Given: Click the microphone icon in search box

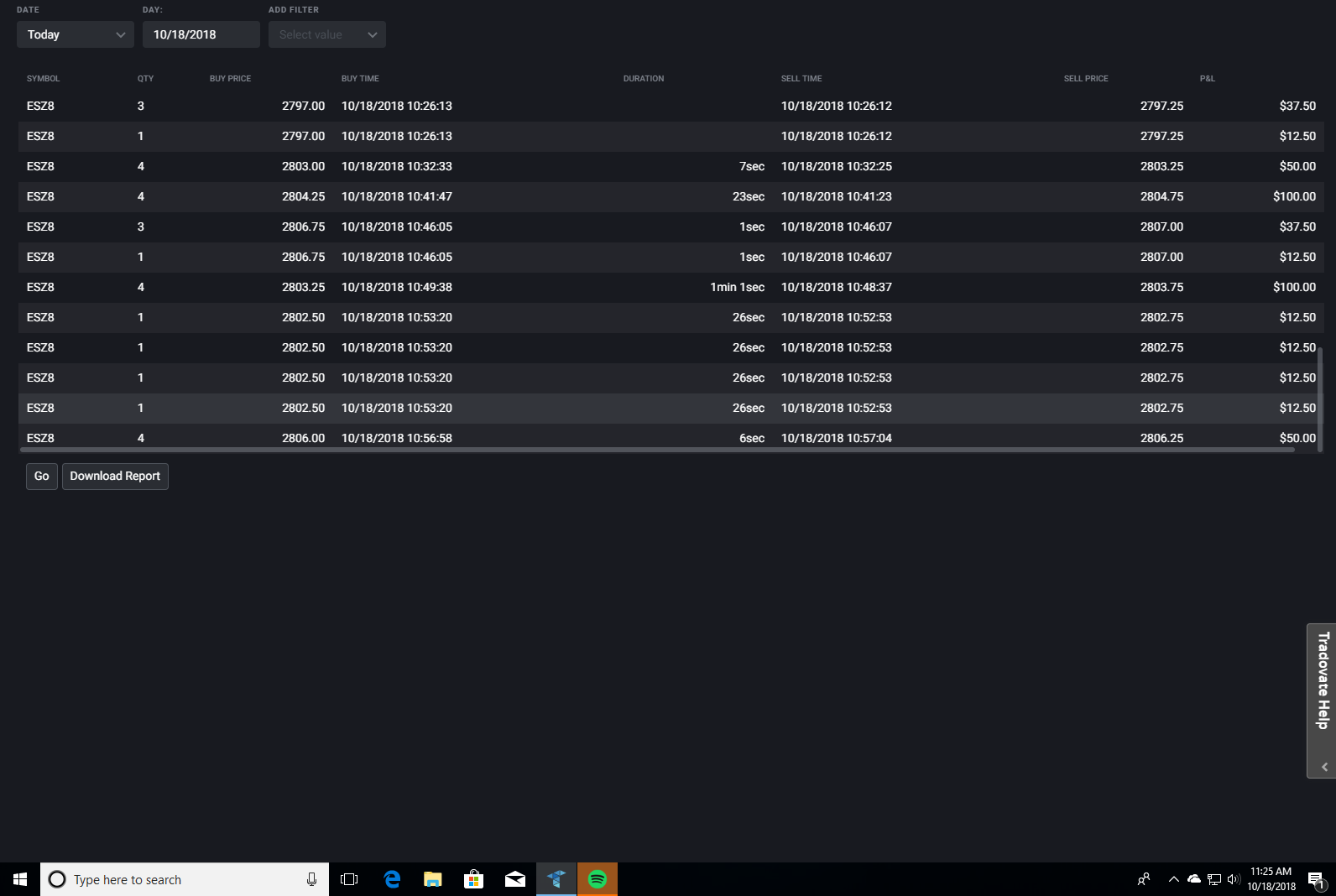Looking at the screenshot, I should (x=311, y=879).
